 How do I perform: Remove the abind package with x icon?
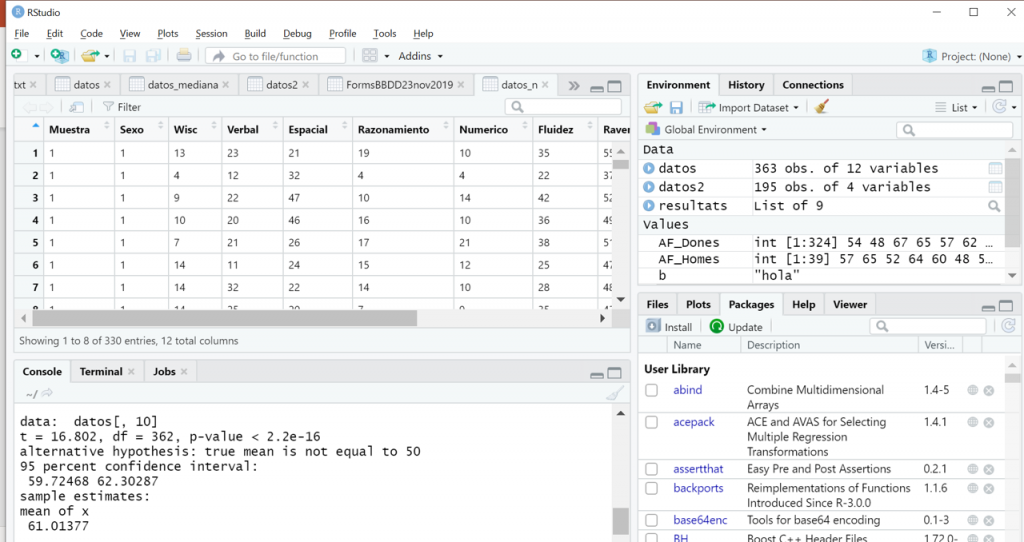[x=988, y=391]
